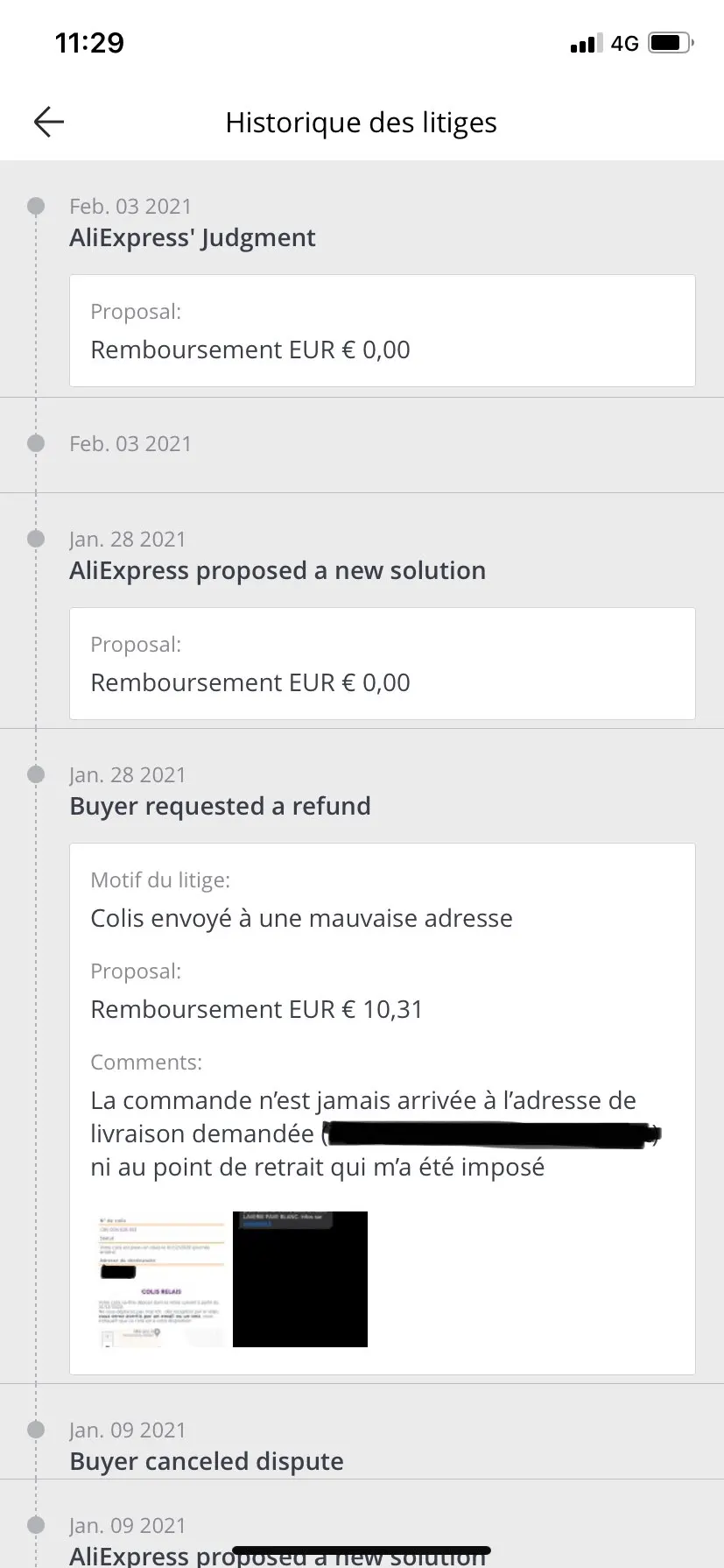Click the cellular signal strength icon
The height and width of the screenshot is (1568, 724).
[x=586, y=44]
